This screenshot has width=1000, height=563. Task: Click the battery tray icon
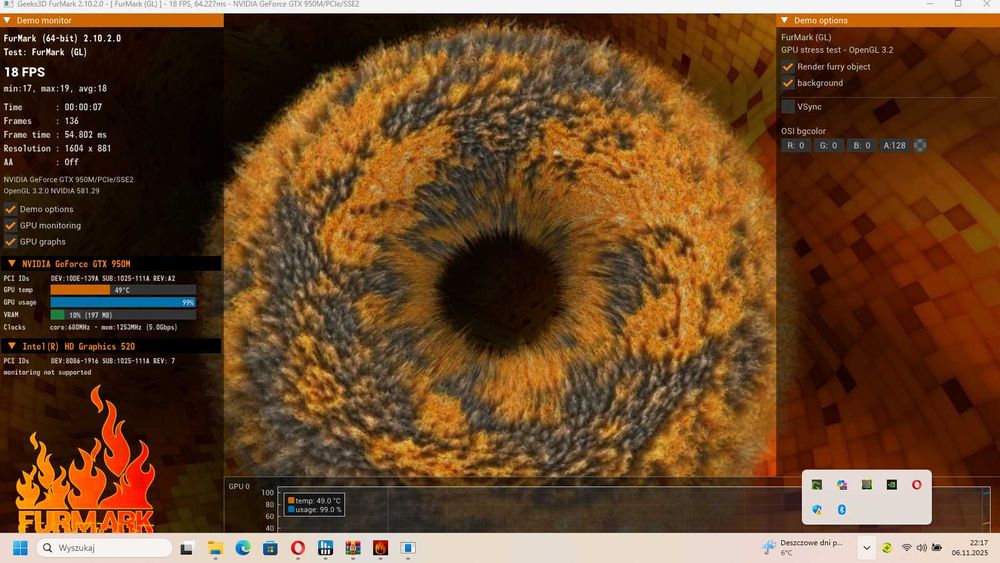[x=937, y=548]
